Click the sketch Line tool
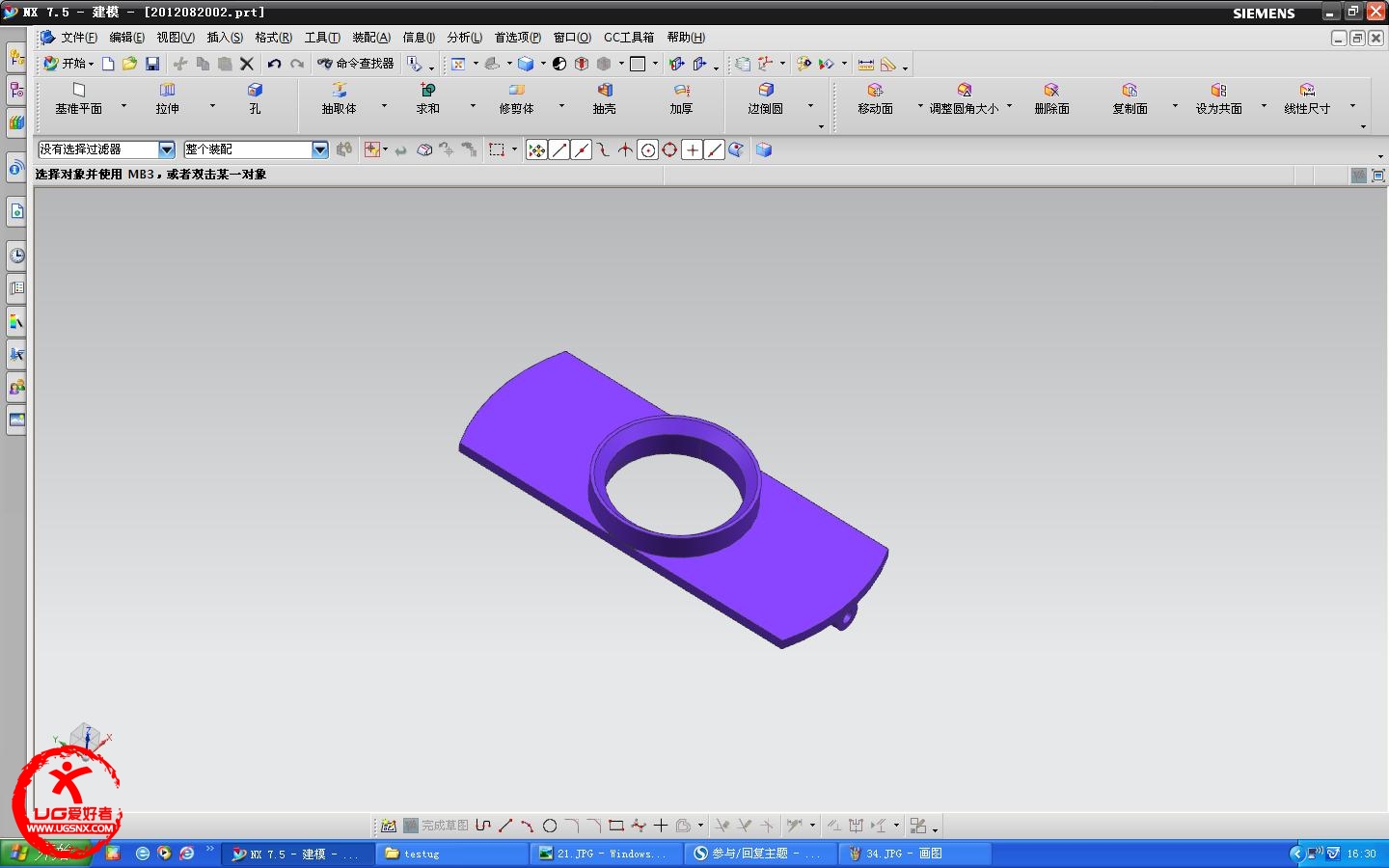This screenshot has width=1389, height=868. (x=505, y=826)
